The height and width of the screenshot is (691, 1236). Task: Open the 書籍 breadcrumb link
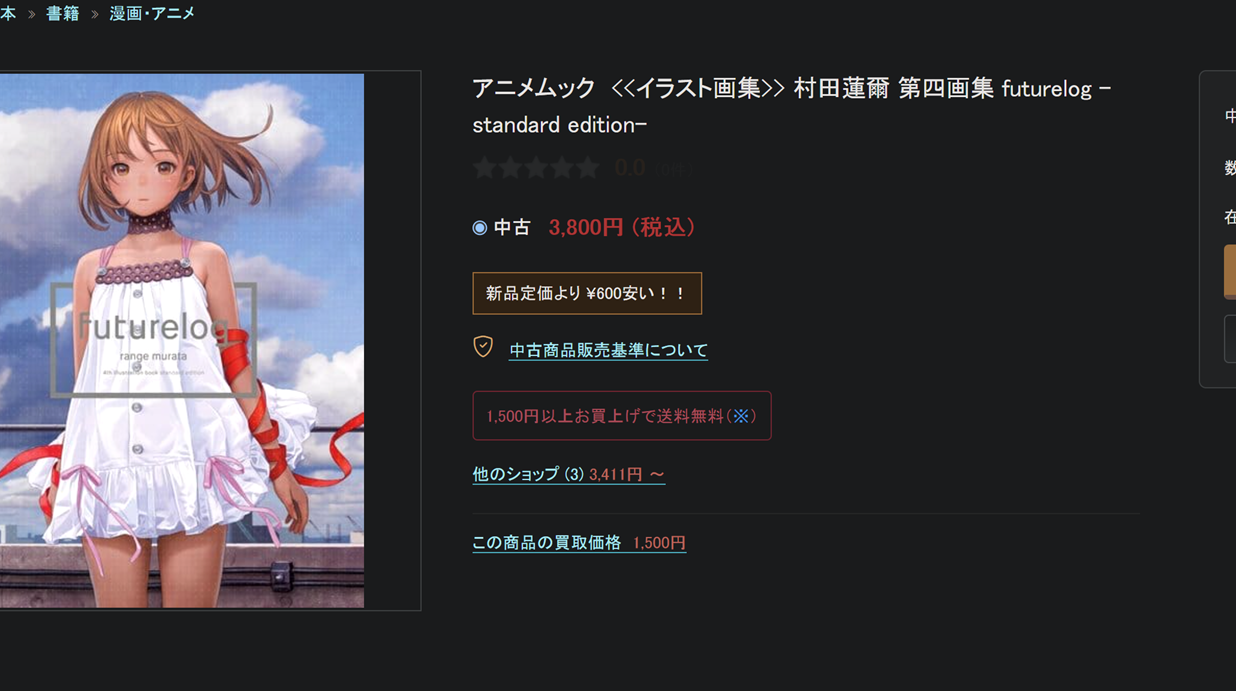pyautogui.click(x=62, y=13)
